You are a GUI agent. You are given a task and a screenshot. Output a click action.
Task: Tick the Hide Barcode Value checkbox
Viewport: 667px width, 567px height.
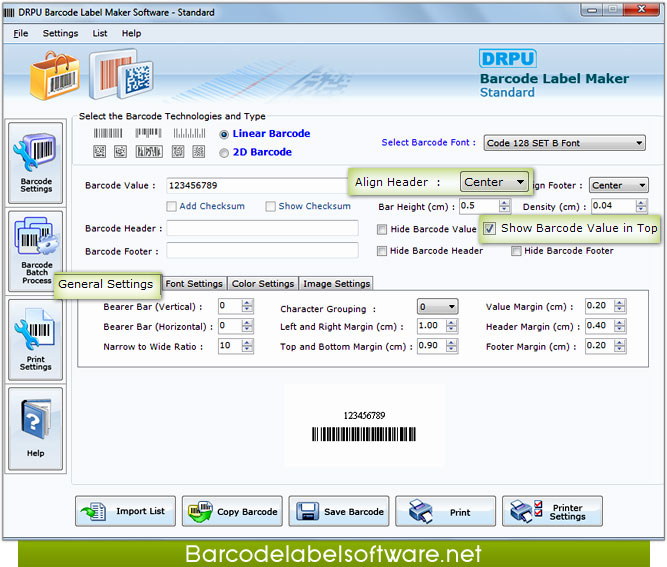[382, 229]
